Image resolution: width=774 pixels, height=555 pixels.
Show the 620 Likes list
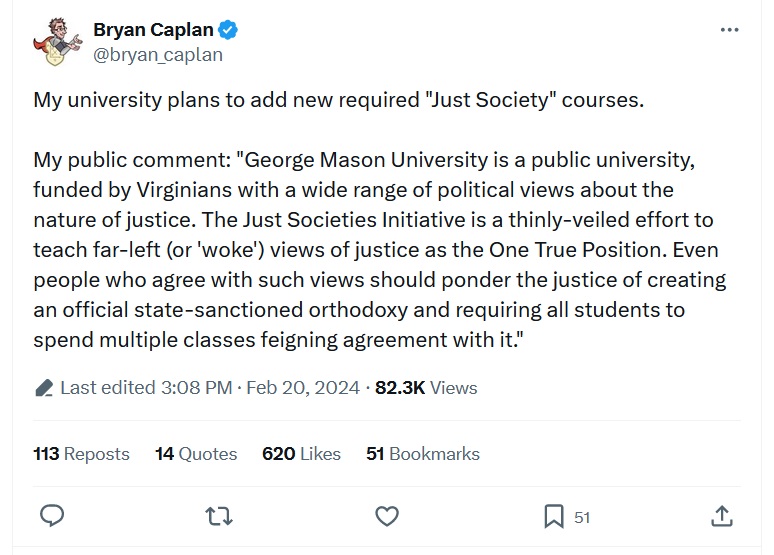click(x=301, y=454)
